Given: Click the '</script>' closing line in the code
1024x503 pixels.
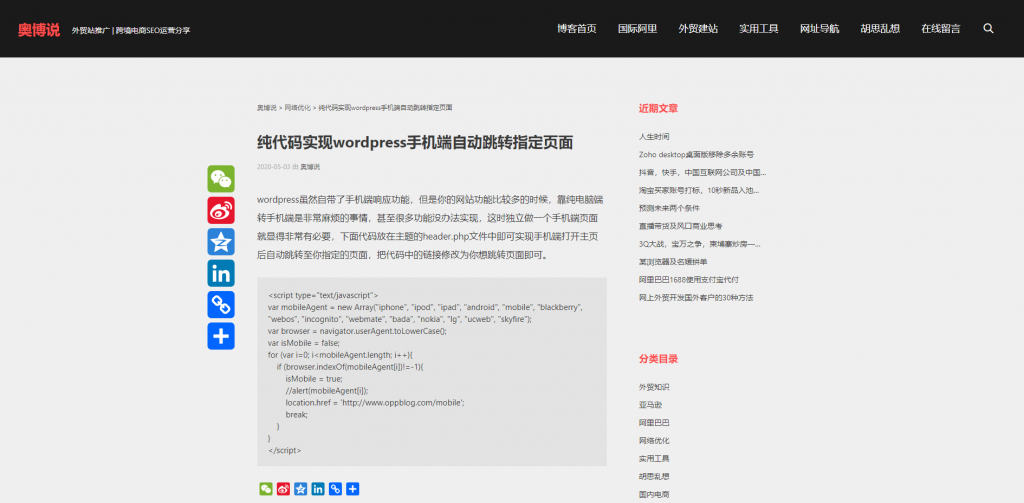Looking at the screenshot, I should [x=284, y=450].
